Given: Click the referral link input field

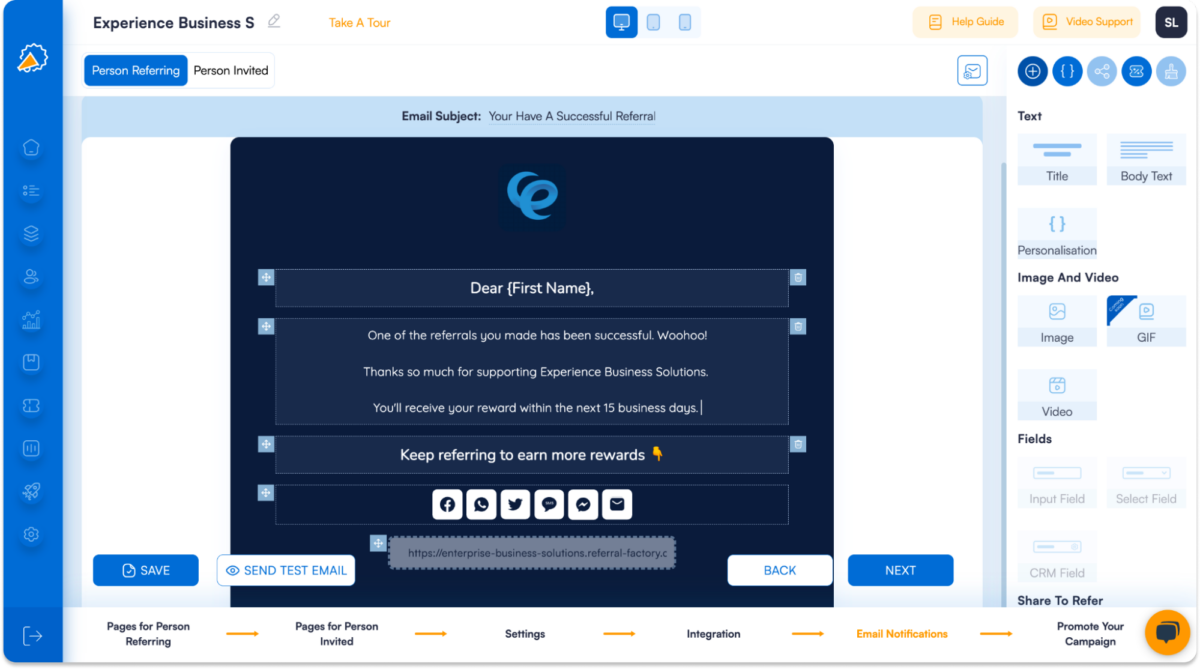Looking at the screenshot, I should point(531,552).
